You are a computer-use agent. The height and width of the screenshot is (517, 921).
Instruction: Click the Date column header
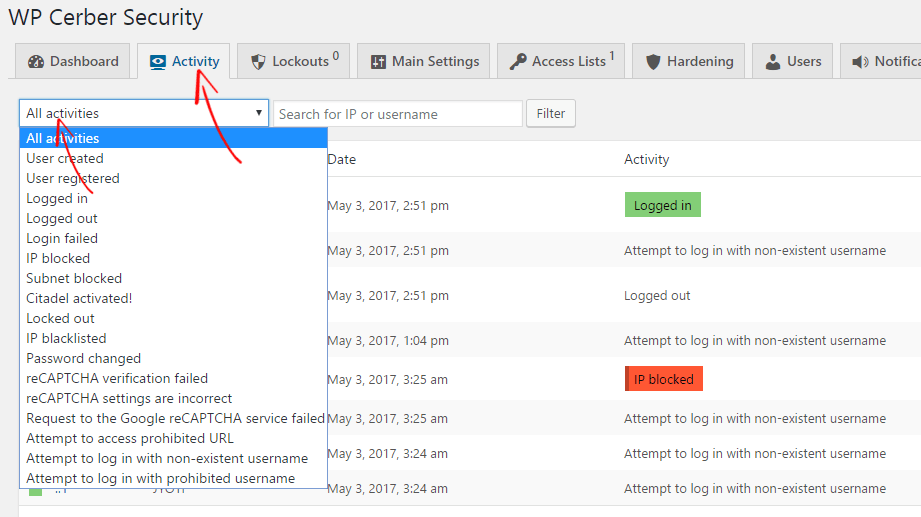tap(342, 159)
